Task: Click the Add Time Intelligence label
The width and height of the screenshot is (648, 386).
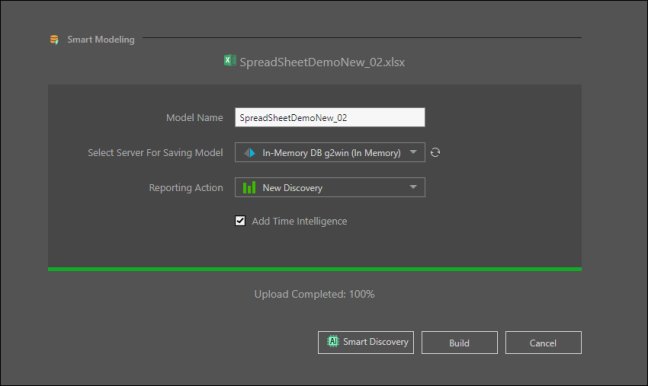Action: [299, 221]
